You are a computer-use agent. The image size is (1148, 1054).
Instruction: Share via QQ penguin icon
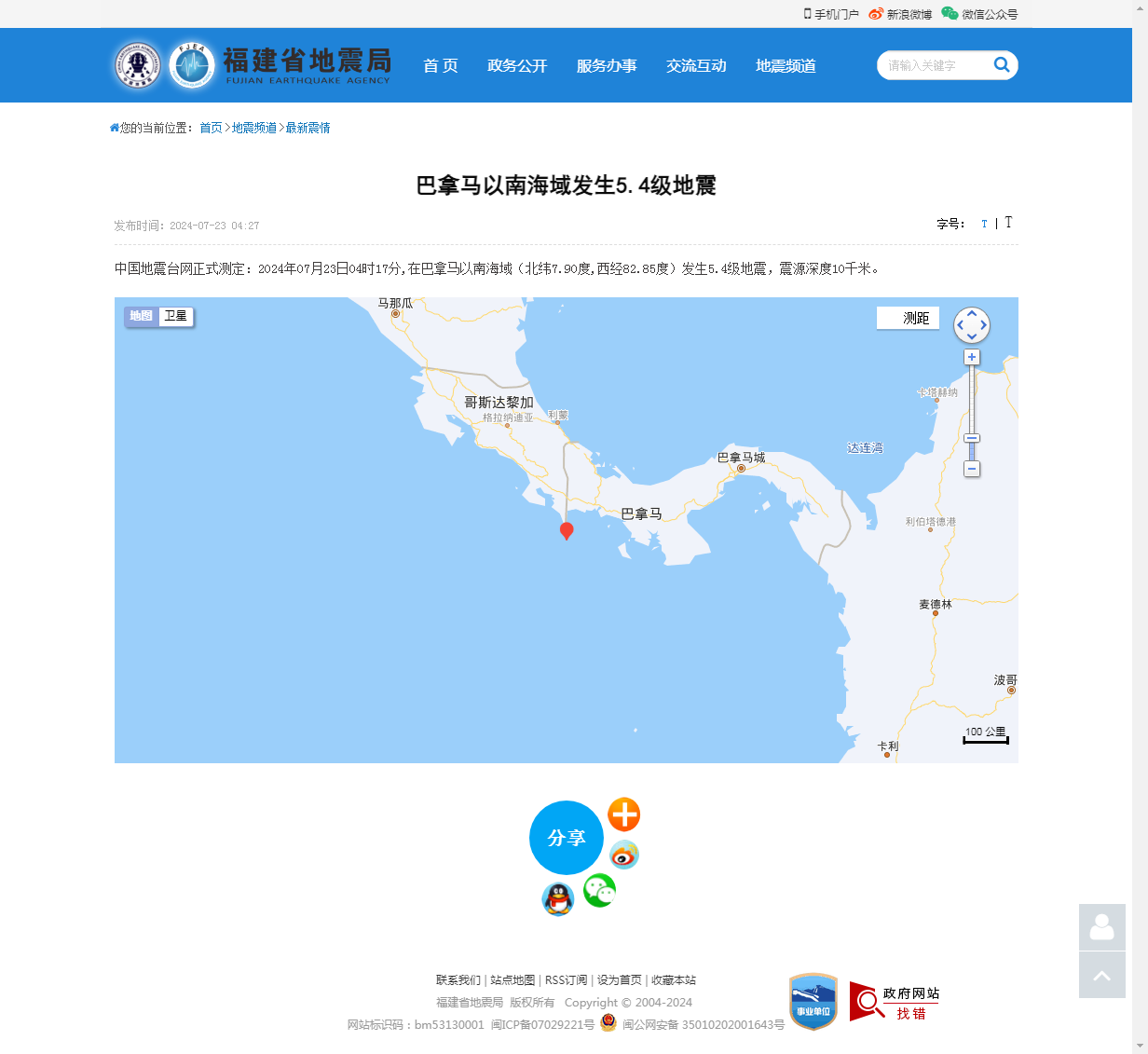[x=557, y=899]
